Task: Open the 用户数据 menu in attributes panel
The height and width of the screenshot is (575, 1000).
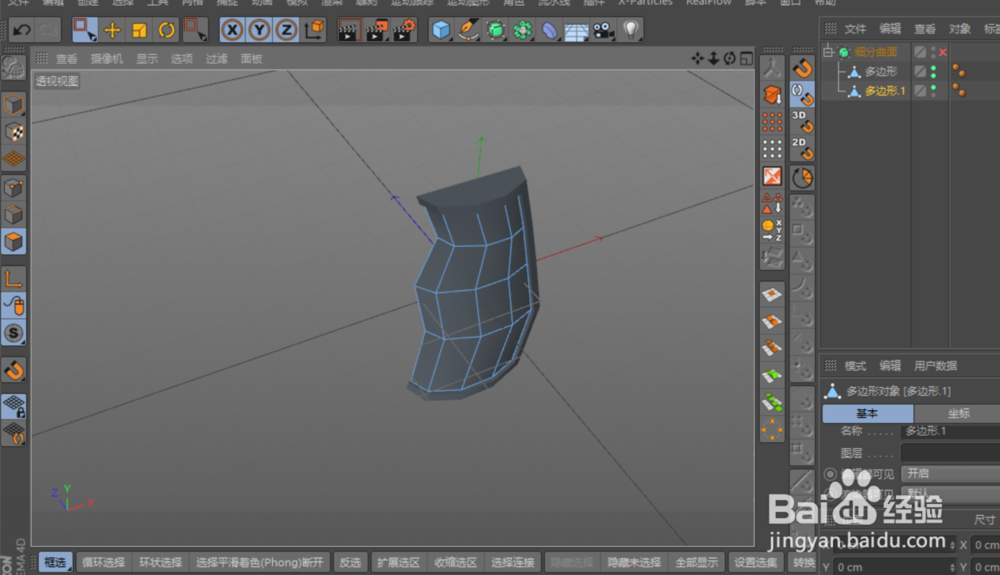Action: click(935, 365)
